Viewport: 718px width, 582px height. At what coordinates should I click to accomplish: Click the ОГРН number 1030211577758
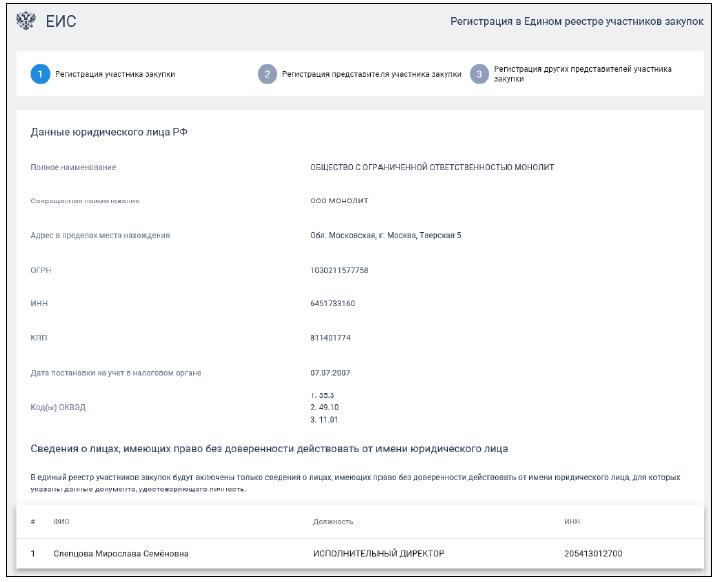coord(339,270)
